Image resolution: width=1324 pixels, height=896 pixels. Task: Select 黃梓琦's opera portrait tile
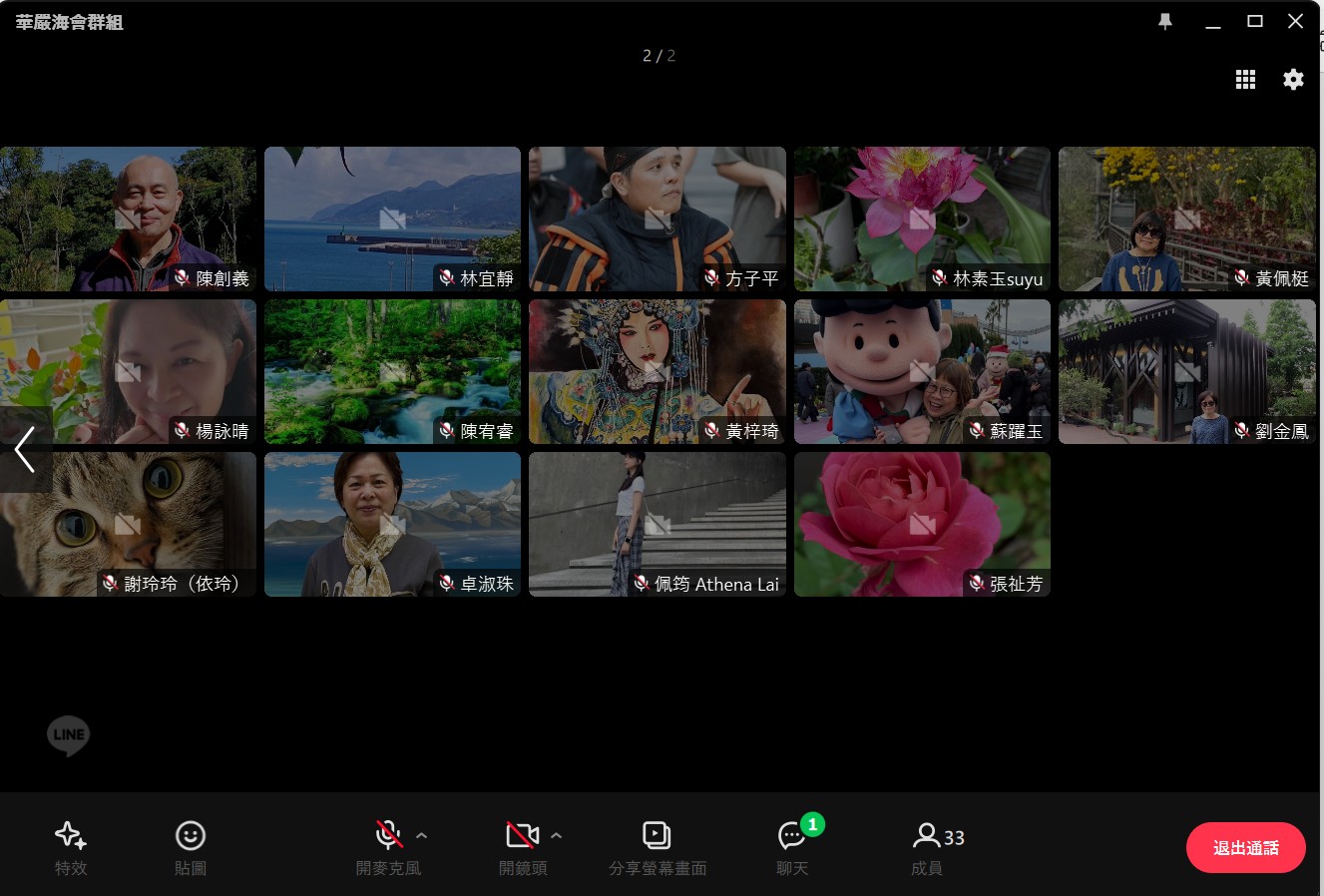pos(657,371)
